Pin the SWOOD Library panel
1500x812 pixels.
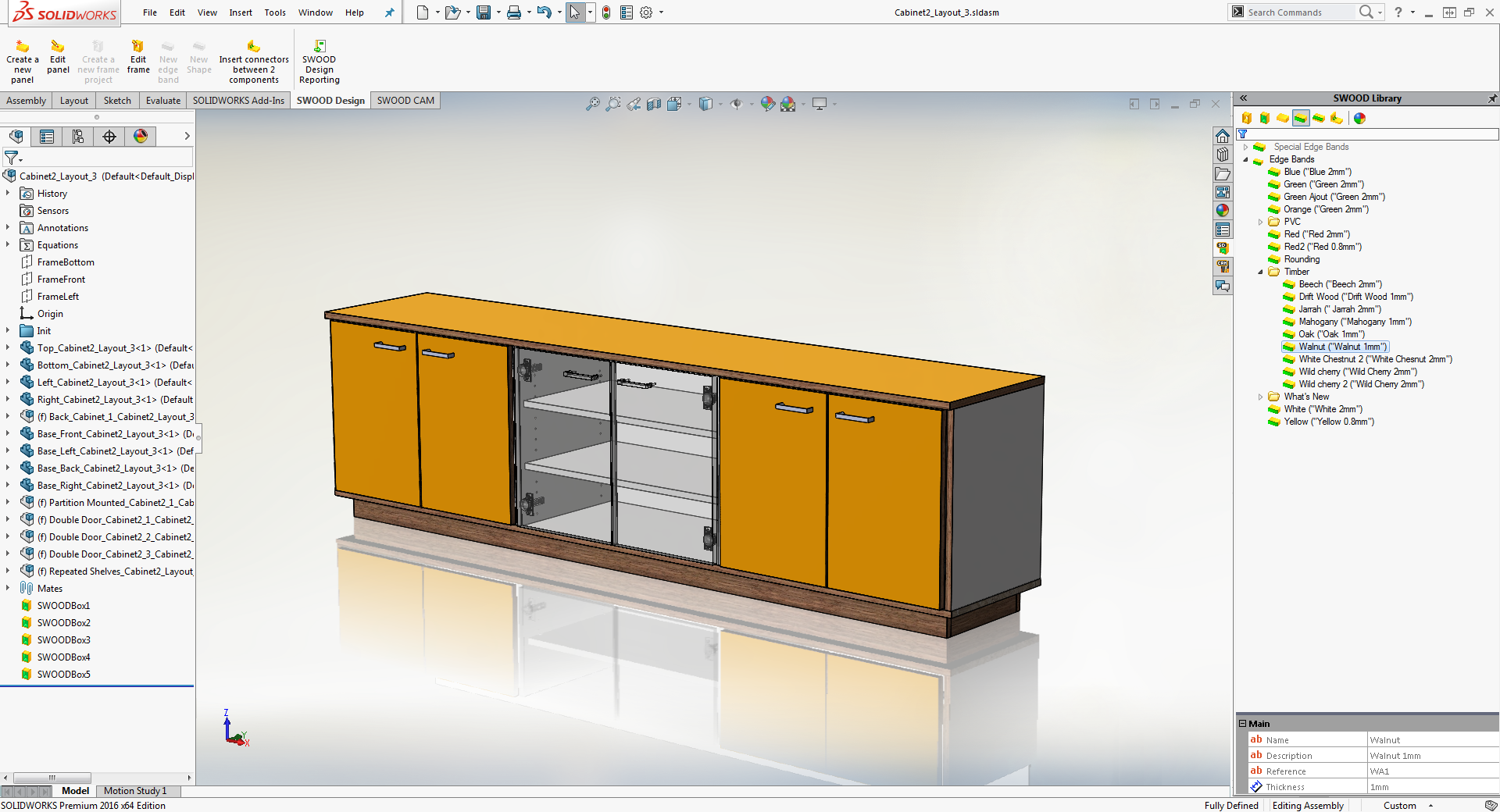click(x=1491, y=98)
